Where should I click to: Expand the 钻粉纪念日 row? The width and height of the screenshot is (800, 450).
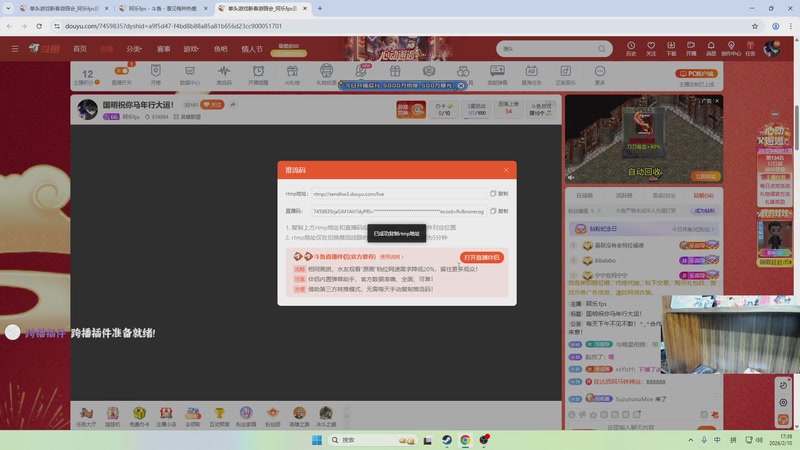(644, 229)
